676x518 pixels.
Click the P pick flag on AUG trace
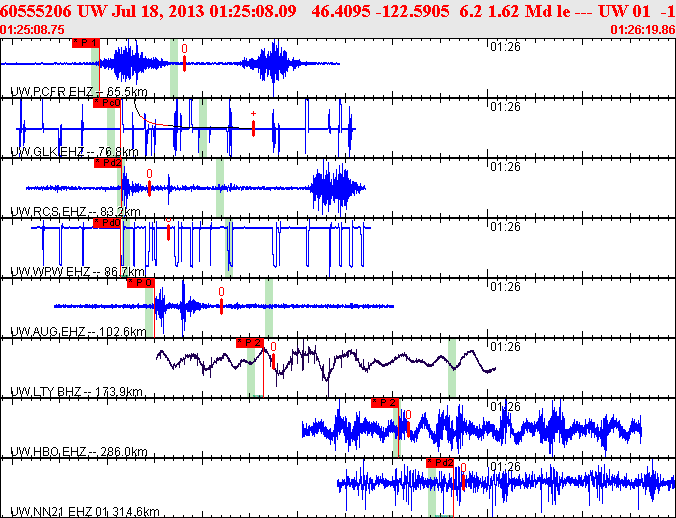tap(141, 283)
